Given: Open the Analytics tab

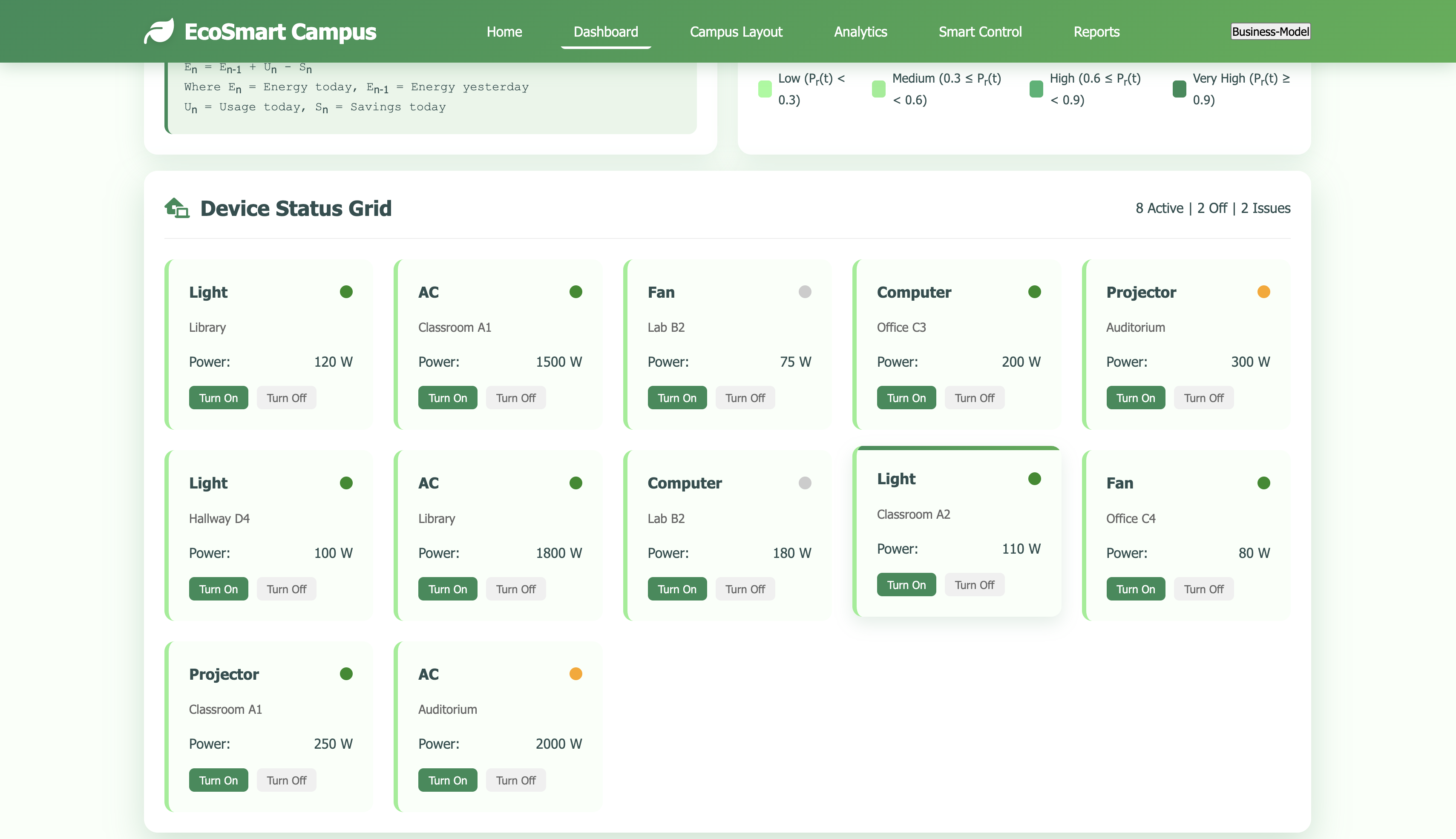Looking at the screenshot, I should (860, 32).
